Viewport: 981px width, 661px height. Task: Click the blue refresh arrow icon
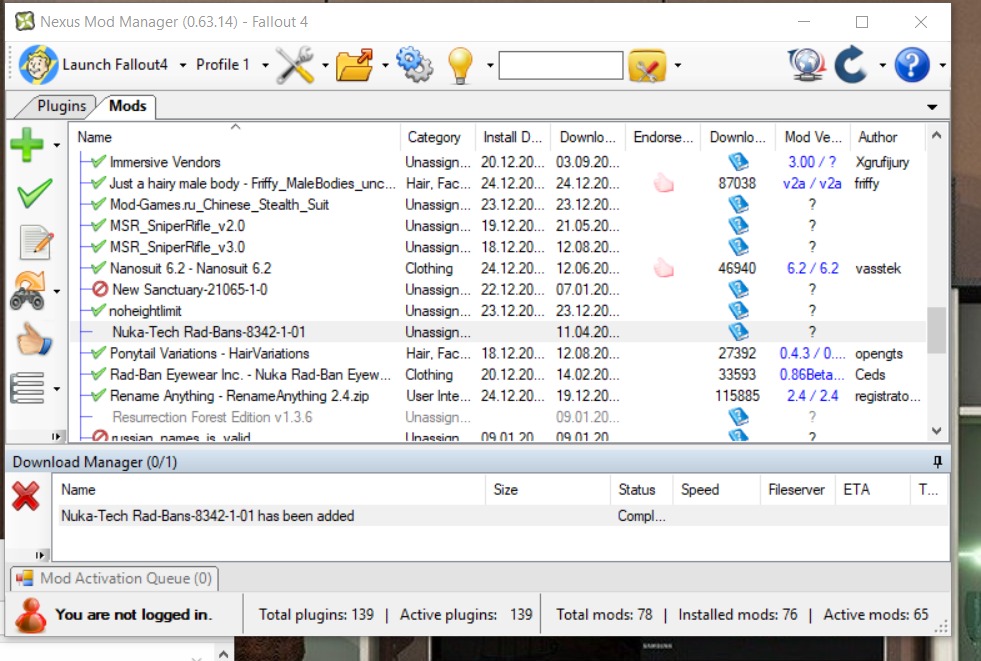851,64
